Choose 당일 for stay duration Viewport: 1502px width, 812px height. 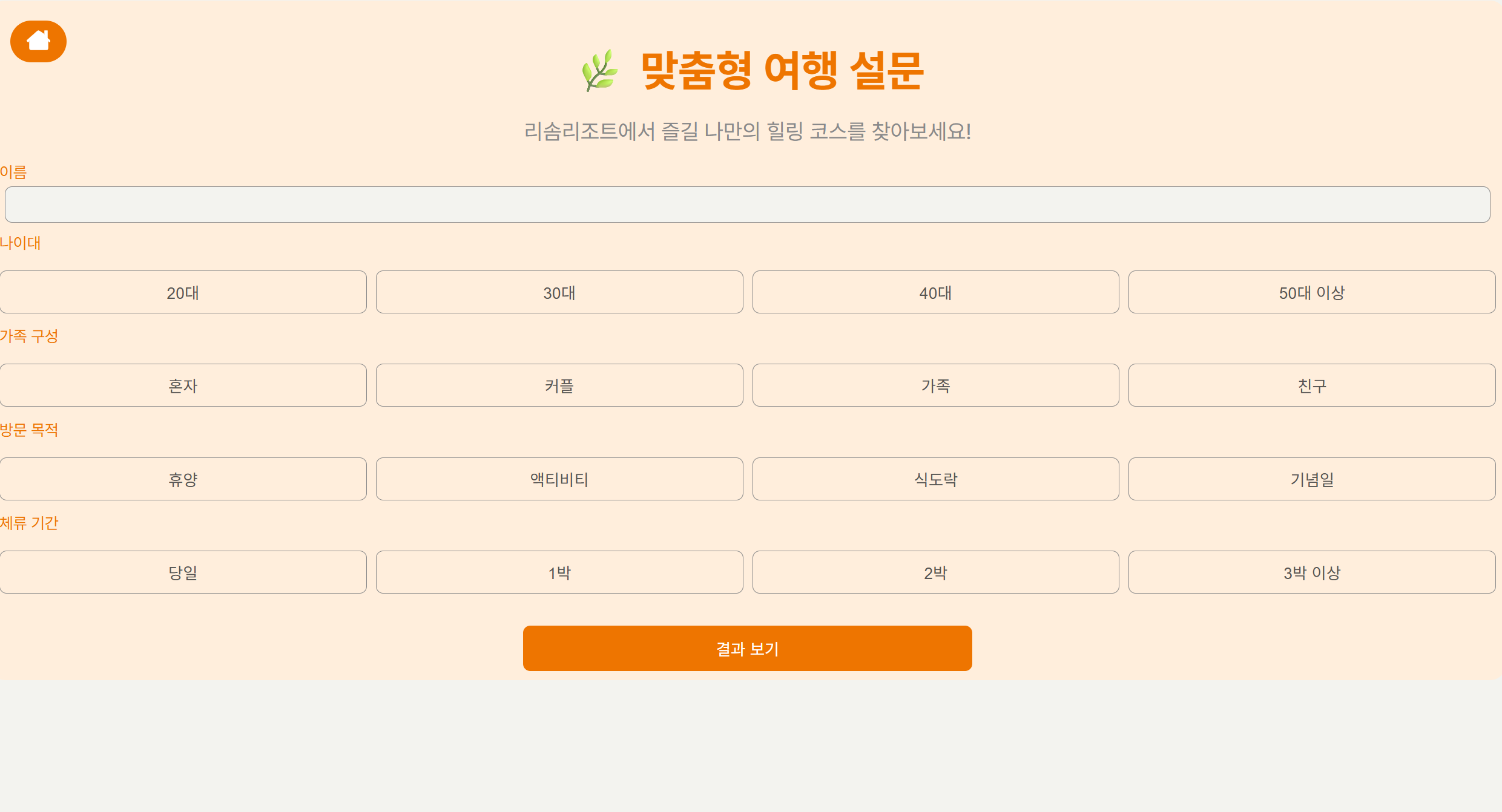pyautogui.click(x=183, y=572)
